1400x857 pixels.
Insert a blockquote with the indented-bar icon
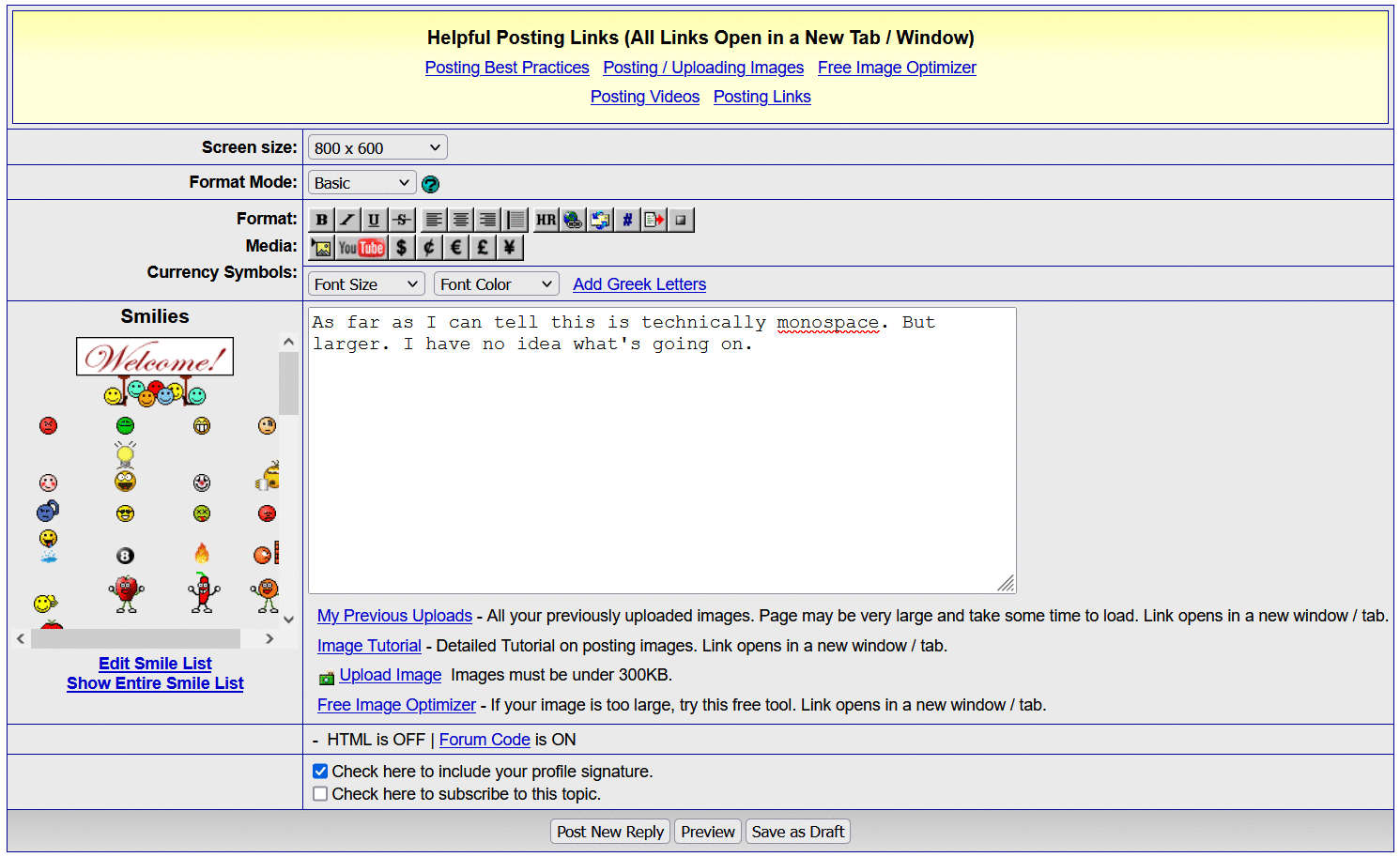tap(515, 220)
